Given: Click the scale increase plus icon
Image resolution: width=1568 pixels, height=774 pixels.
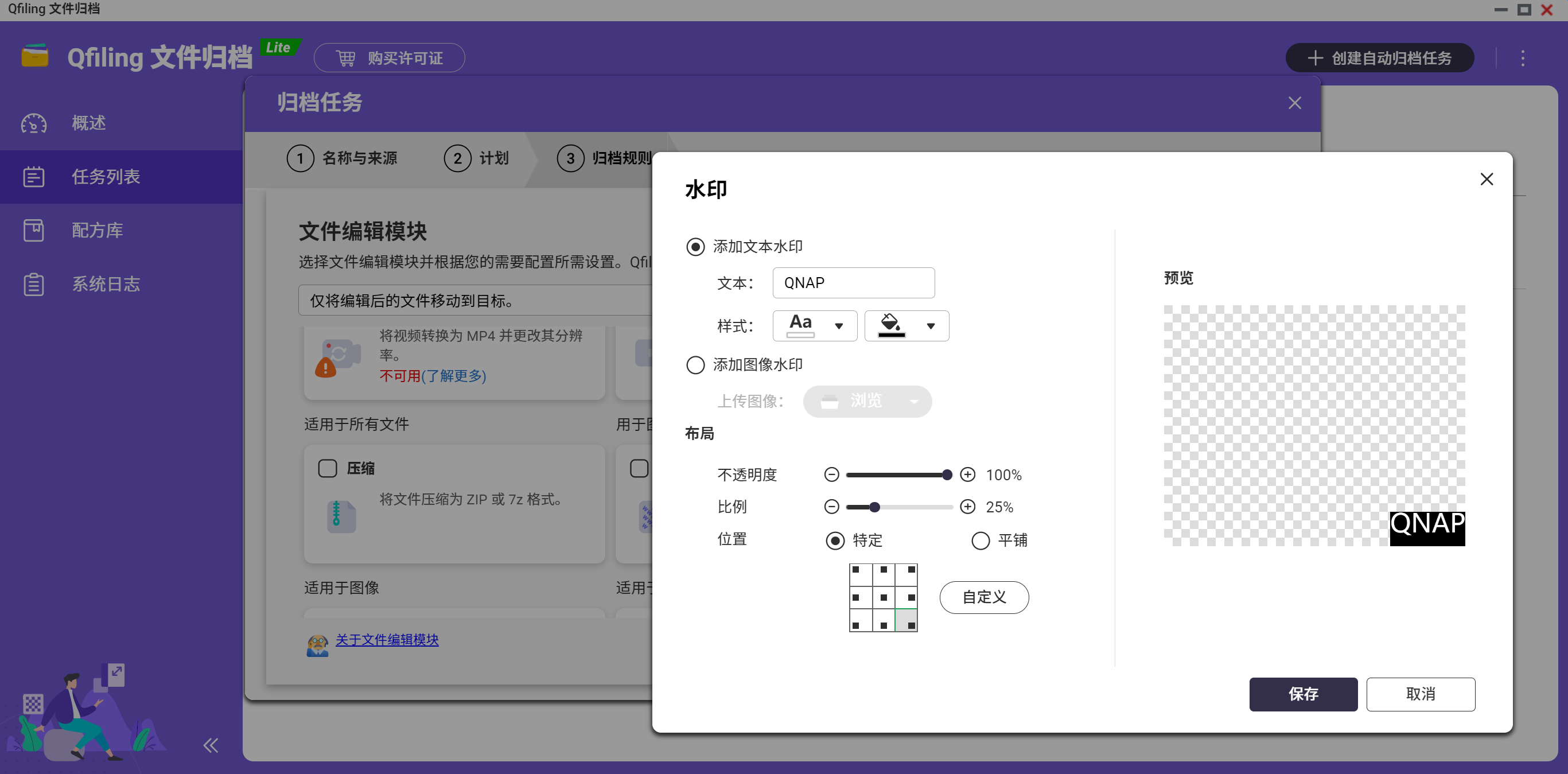Looking at the screenshot, I should (x=967, y=507).
